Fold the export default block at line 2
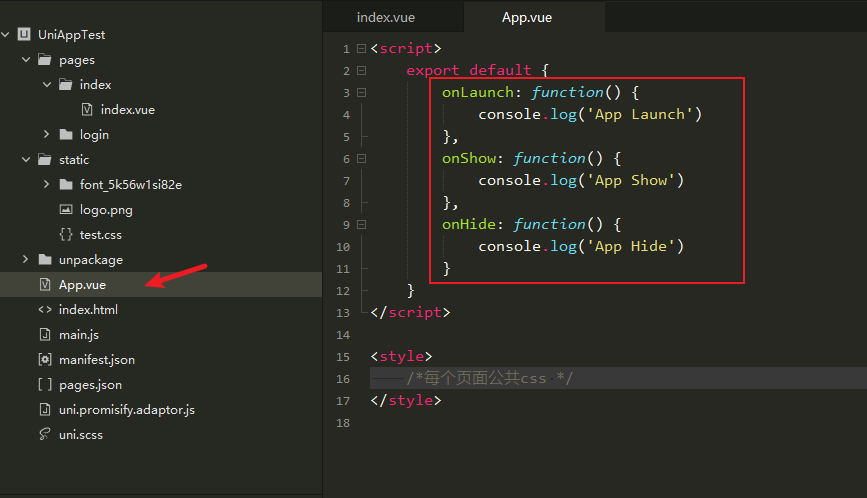This screenshot has width=867, height=498. [361, 71]
